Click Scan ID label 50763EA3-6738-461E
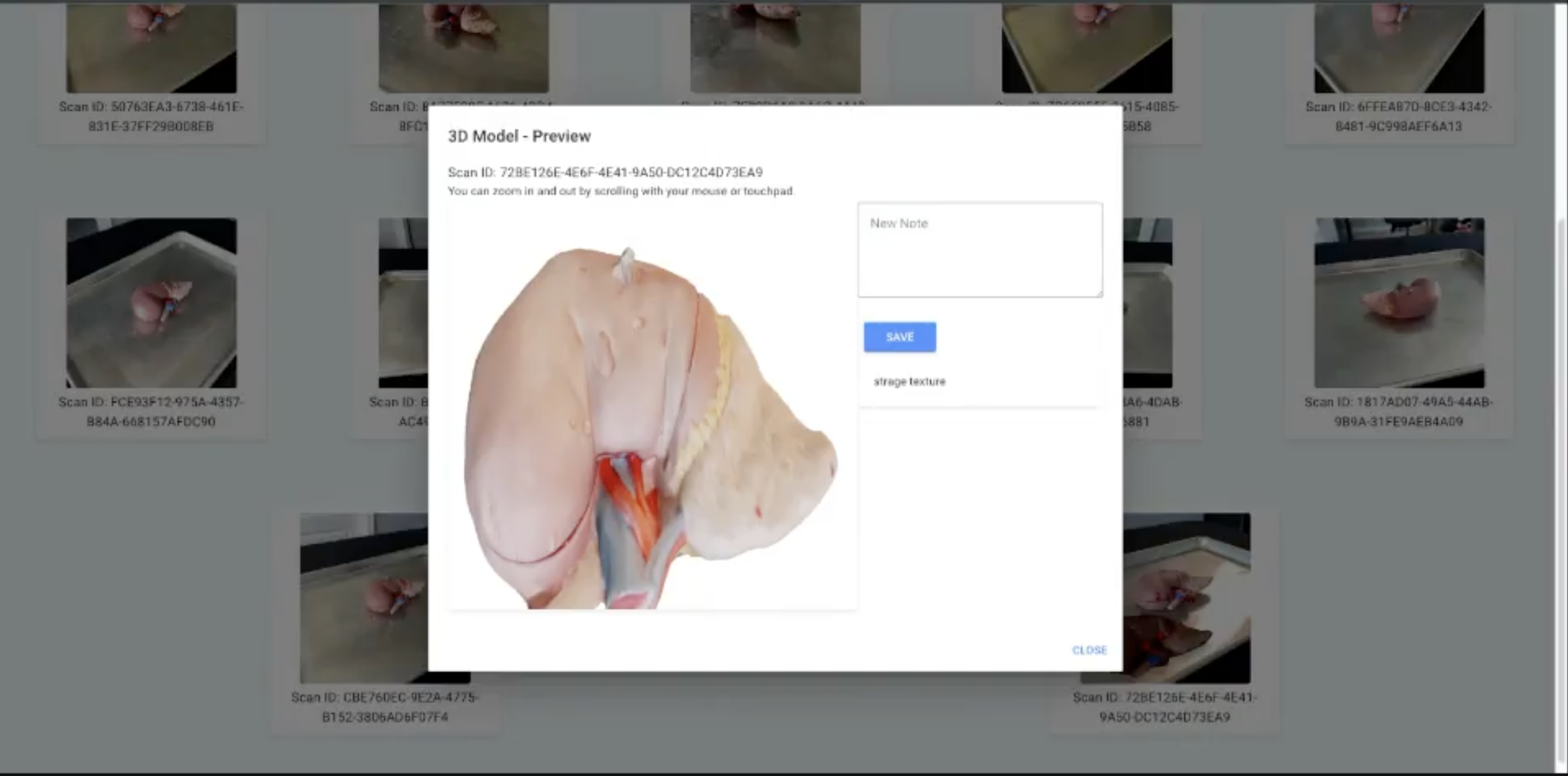Viewport: 1568px width, 776px height. coord(151,116)
